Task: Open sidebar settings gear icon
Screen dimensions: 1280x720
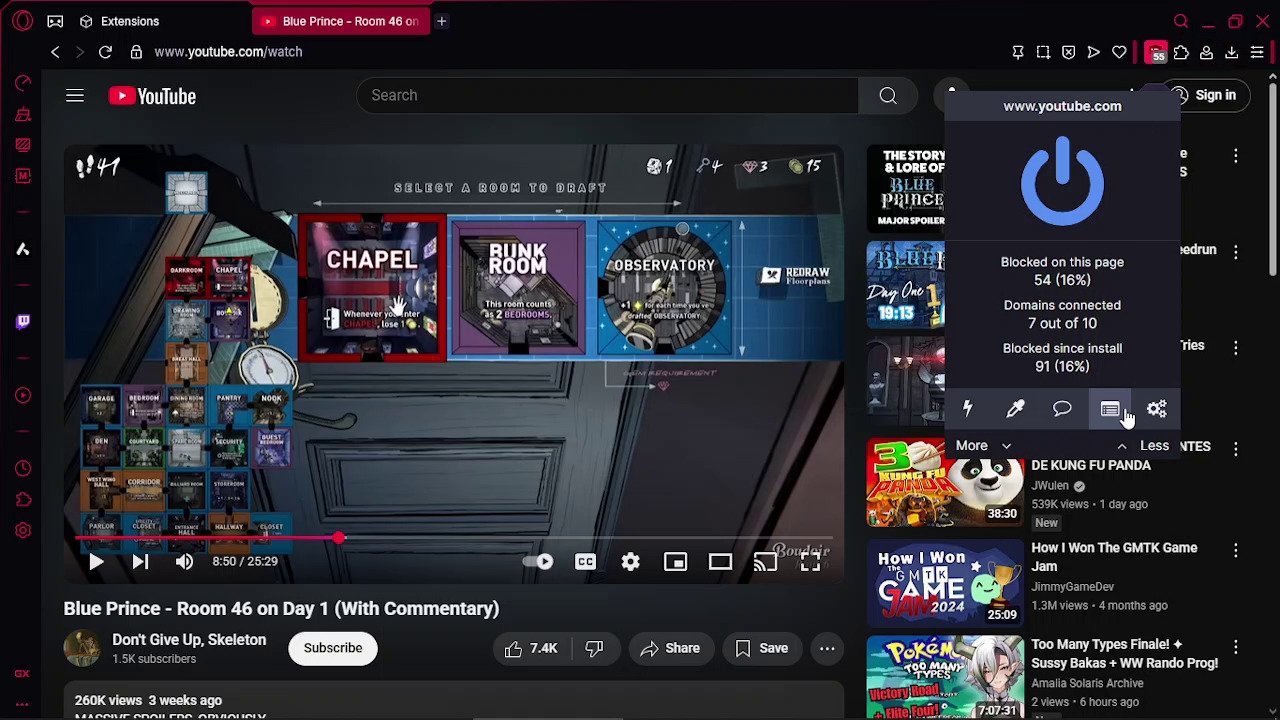Action: coord(23,531)
